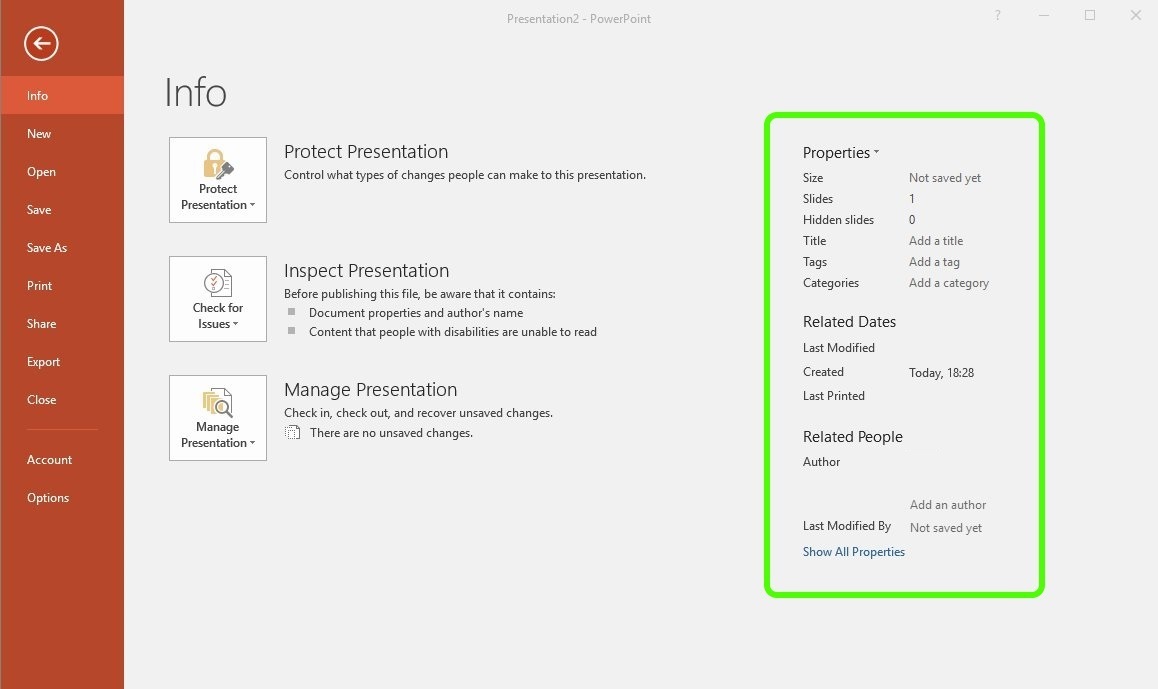Viewport: 1158px width, 689px height.
Task: Select New in the sidebar
Action: coord(39,134)
